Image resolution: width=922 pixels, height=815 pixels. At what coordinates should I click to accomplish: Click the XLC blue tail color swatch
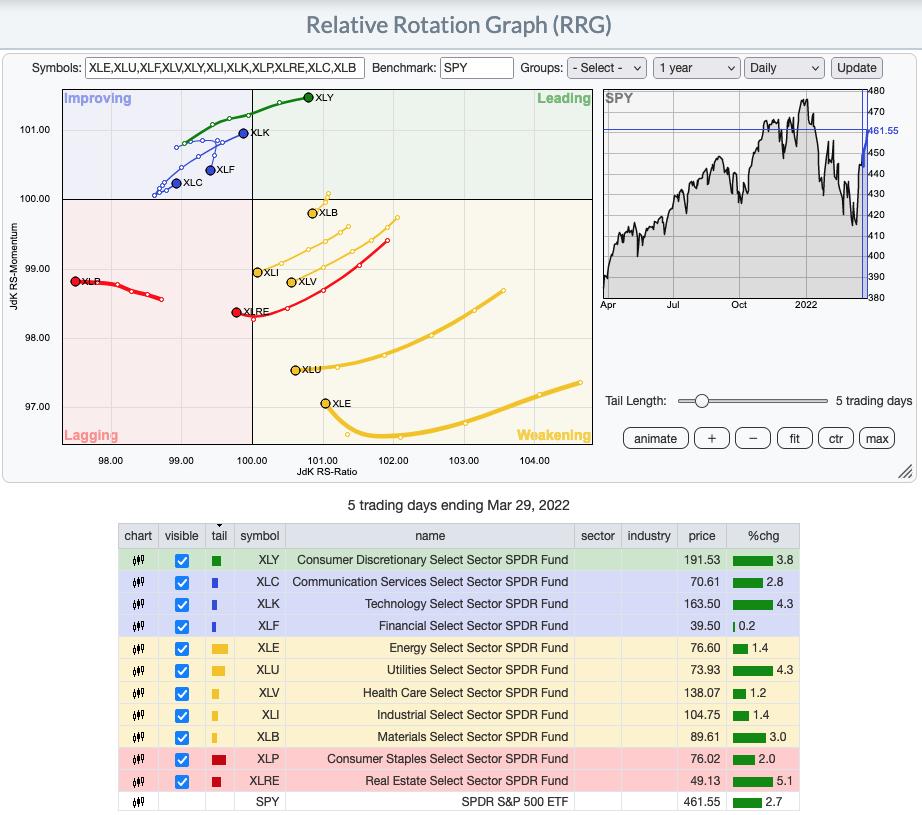pyautogui.click(x=215, y=583)
